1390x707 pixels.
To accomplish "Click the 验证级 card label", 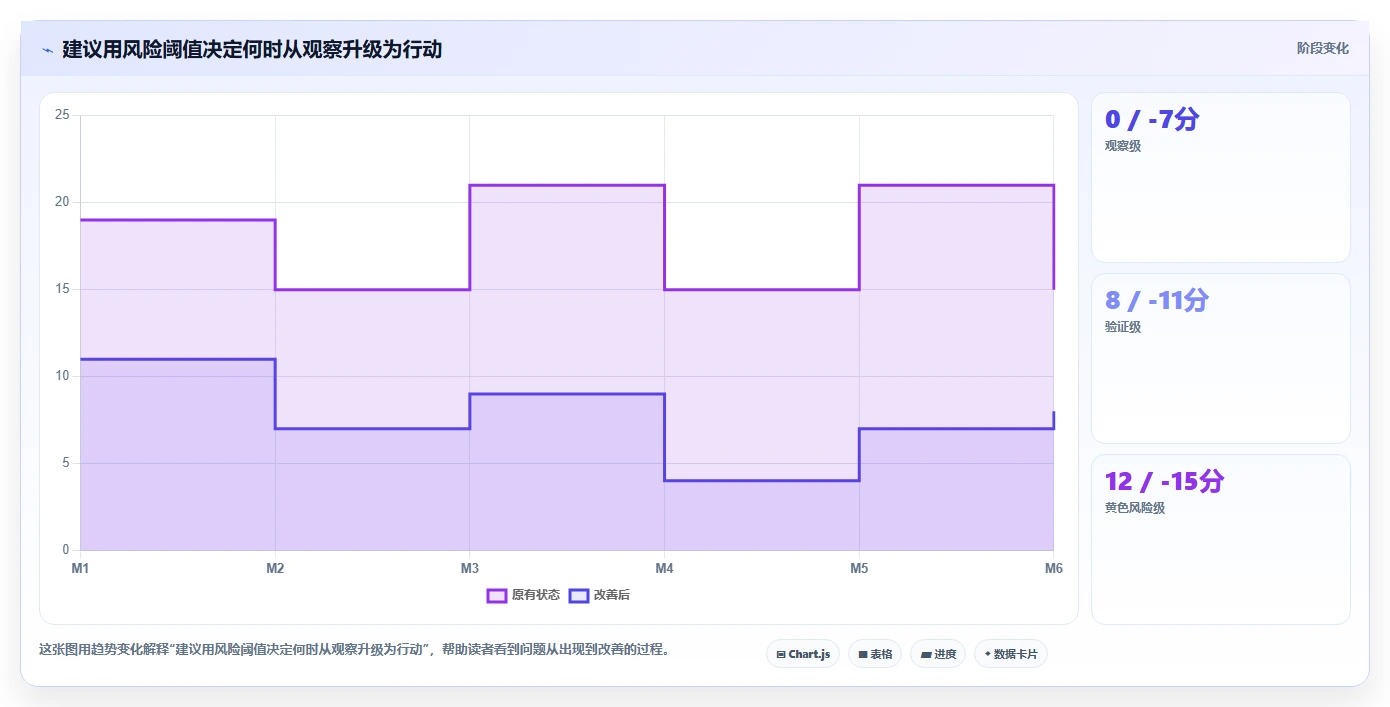I will click(x=1123, y=327).
